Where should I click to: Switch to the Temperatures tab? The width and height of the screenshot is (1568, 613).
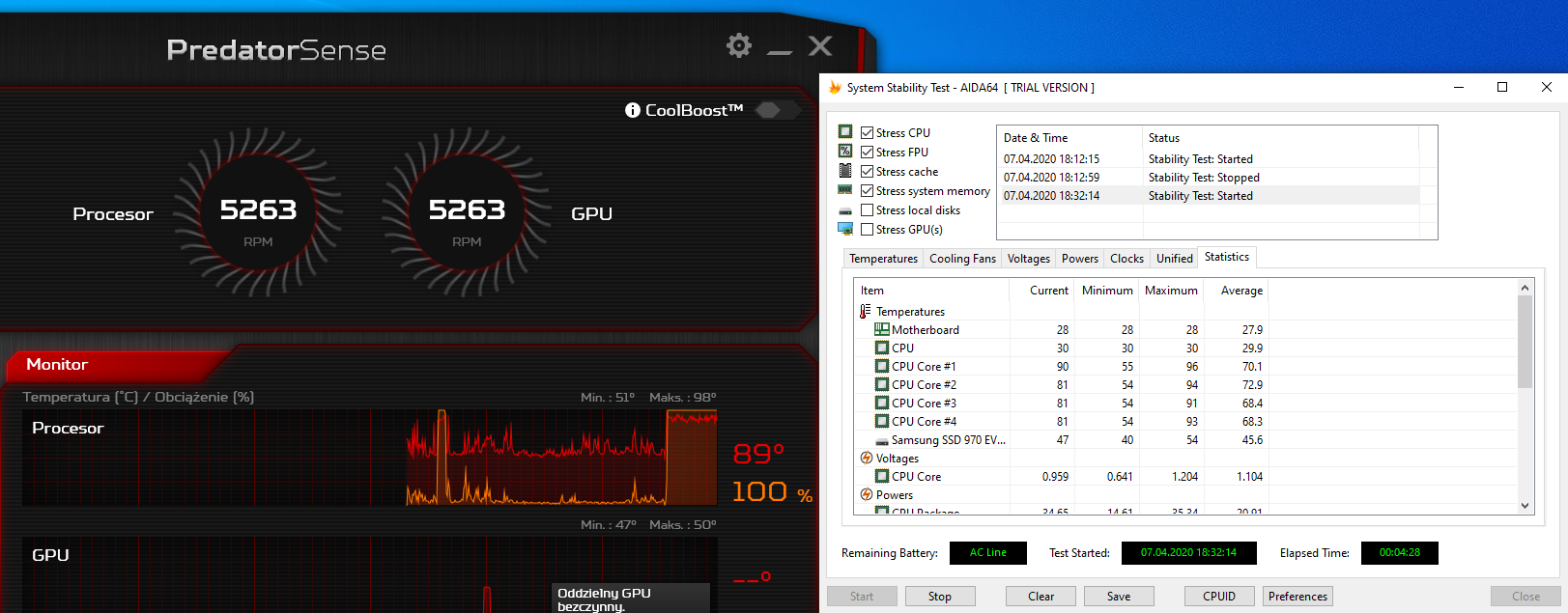(x=883, y=259)
